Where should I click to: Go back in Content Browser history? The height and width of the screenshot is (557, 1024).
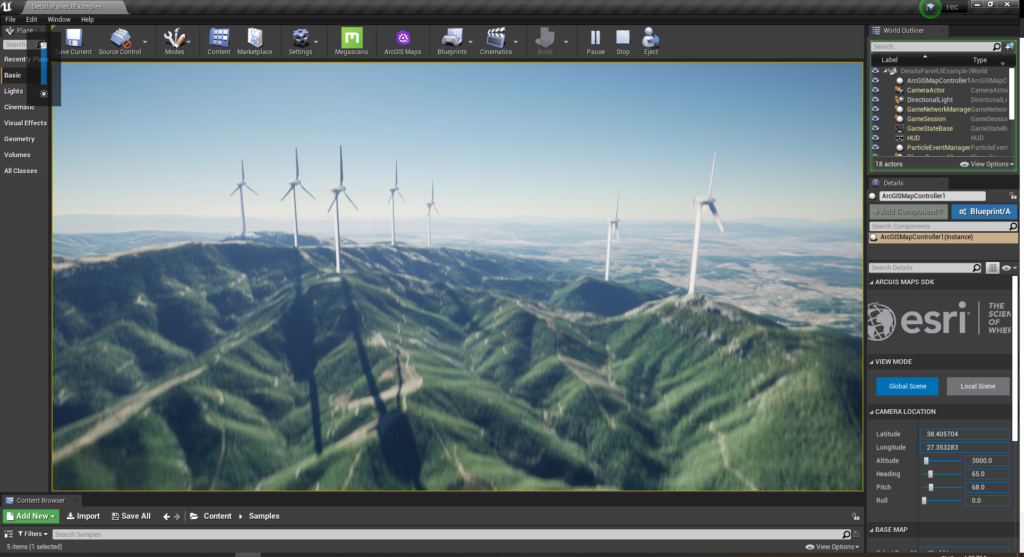pos(167,516)
